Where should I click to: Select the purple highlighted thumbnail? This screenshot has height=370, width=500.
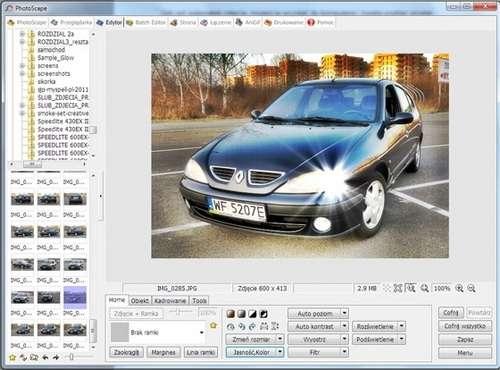tap(75, 297)
